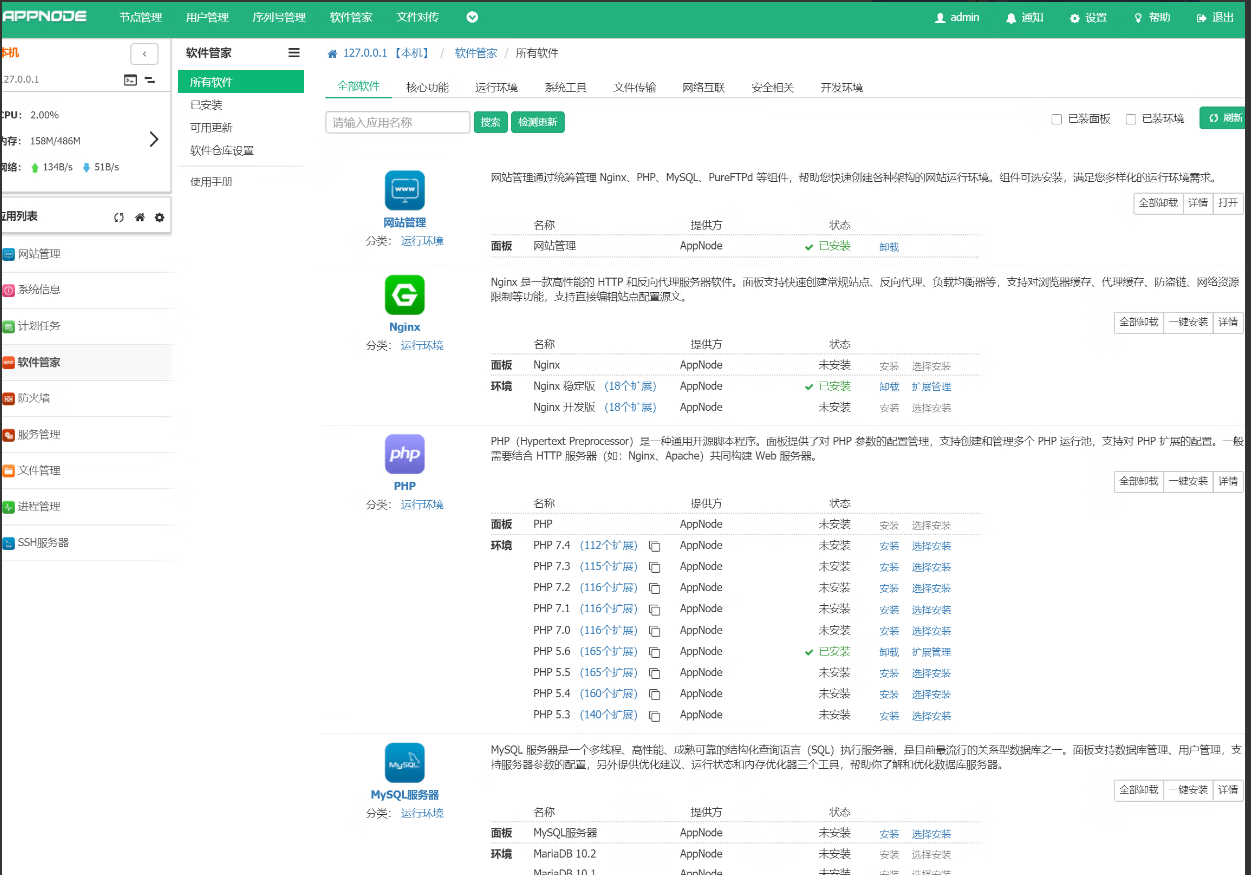The height and width of the screenshot is (875, 1251).
Task: Click the green 刷新 button
Action: tap(1224, 118)
